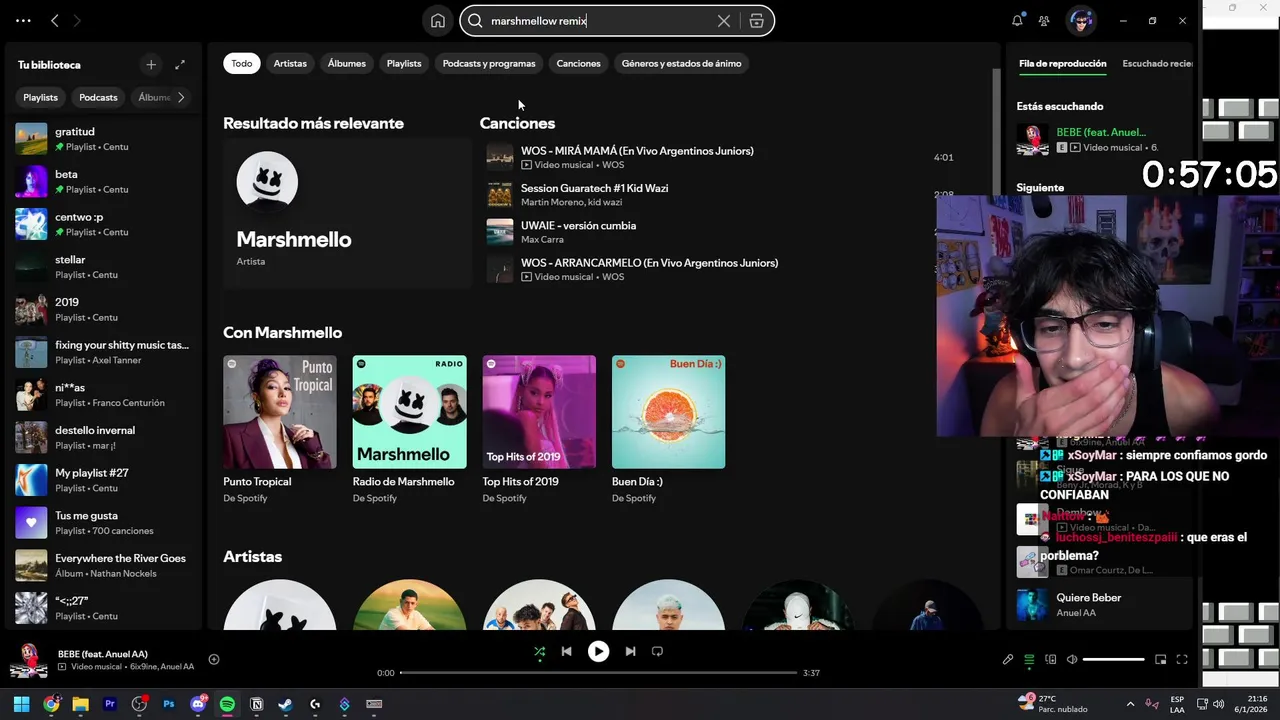Filter results by Artistas

290,63
